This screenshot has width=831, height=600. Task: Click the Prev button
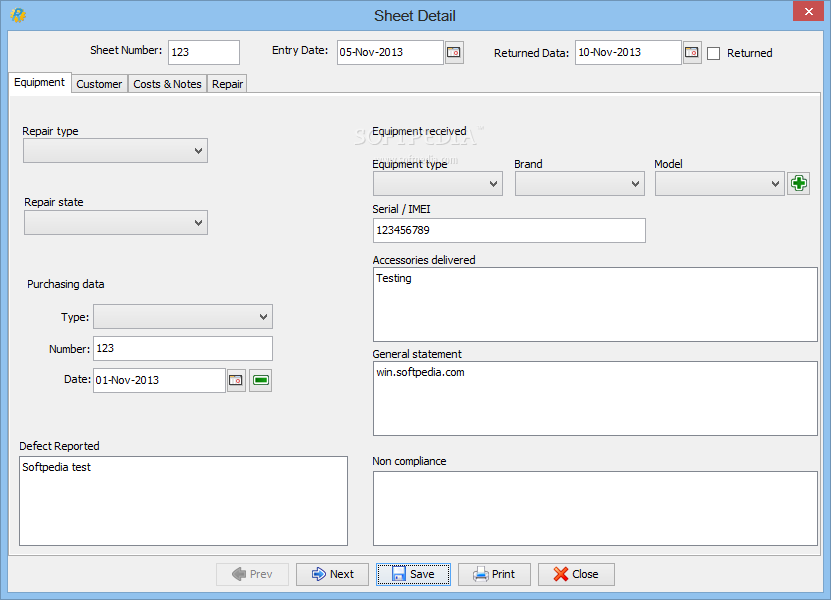click(x=252, y=574)
